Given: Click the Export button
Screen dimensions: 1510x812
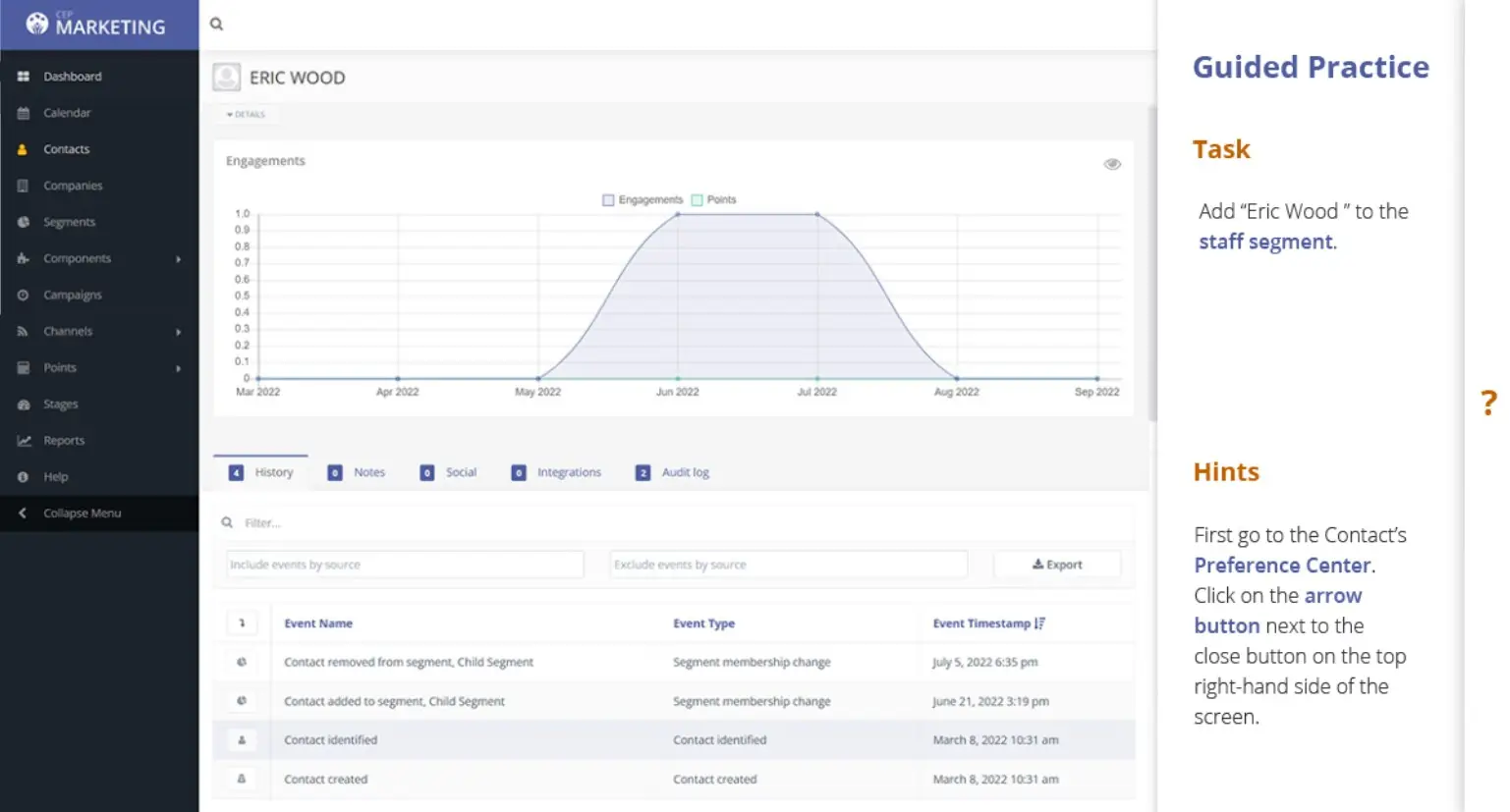Looking at the screenshot, I should point(1057,565).
